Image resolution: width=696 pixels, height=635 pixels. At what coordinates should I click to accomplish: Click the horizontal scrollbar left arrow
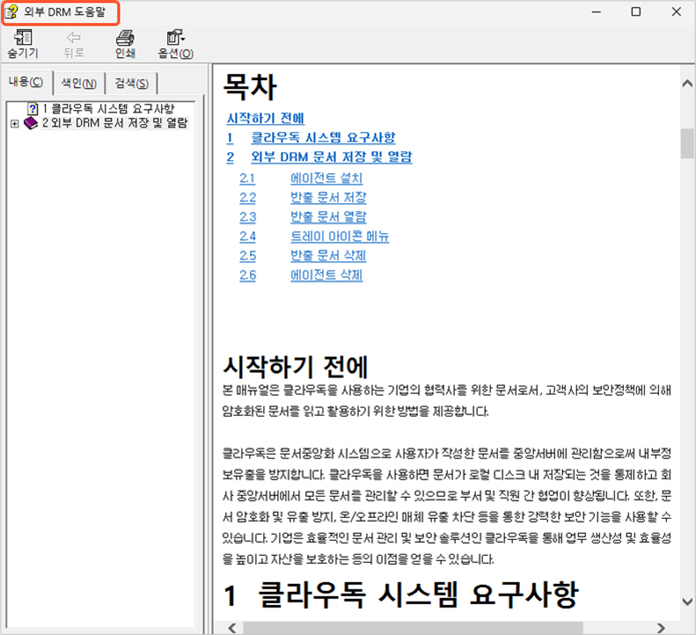[x=232, y=627]
